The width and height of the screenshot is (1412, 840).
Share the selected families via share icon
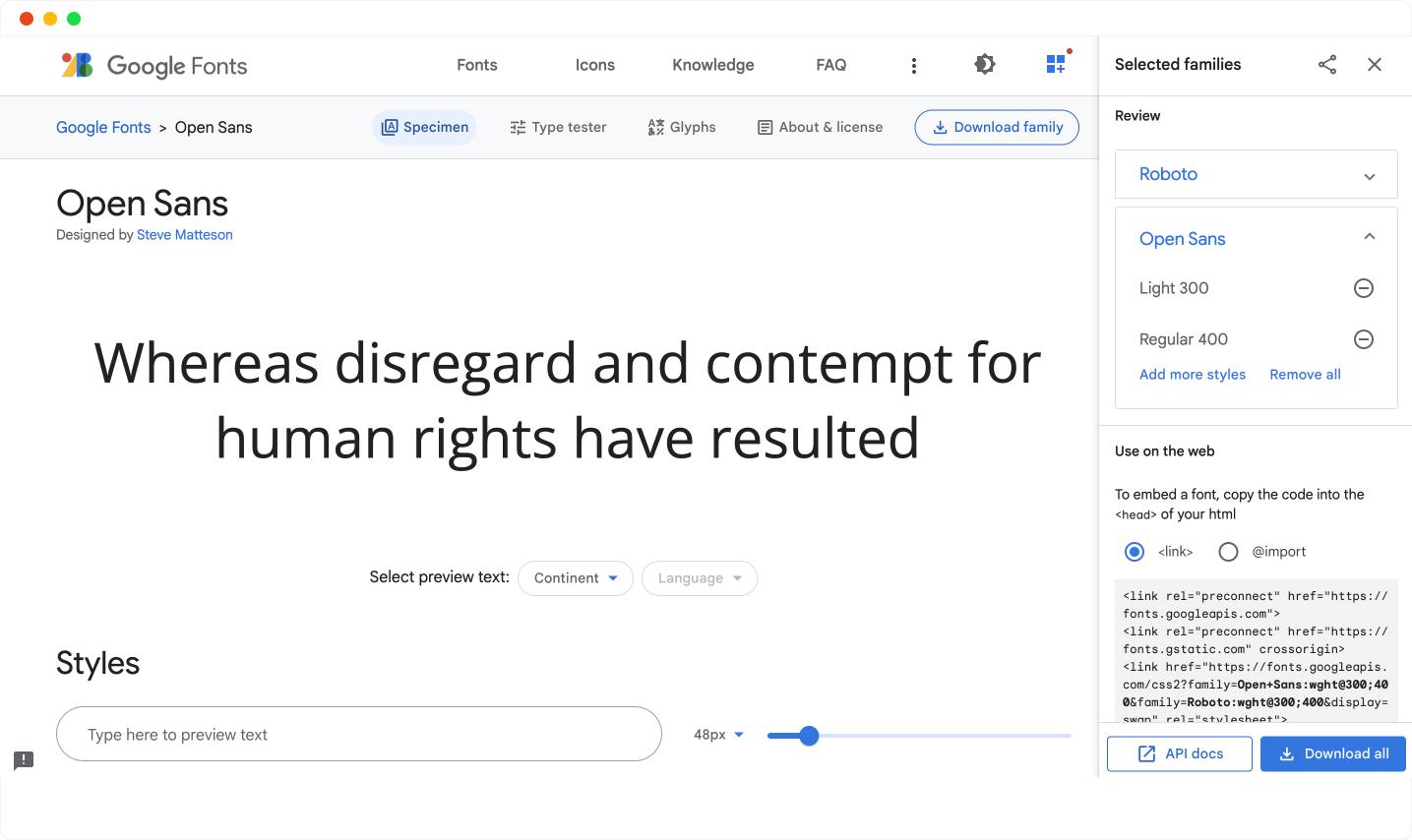coord(1327,65)
